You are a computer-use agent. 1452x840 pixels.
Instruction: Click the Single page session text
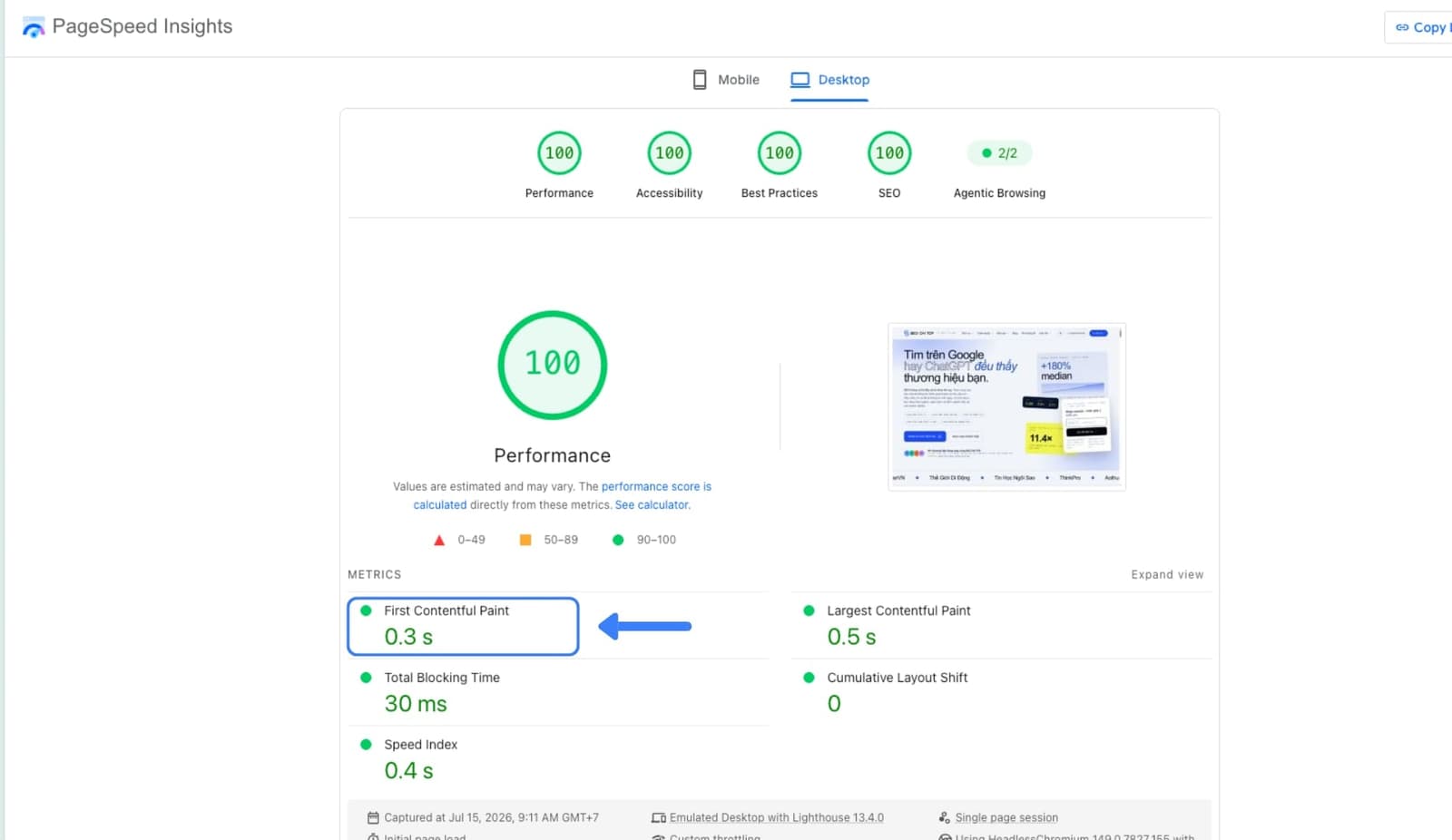(1006, 817)
